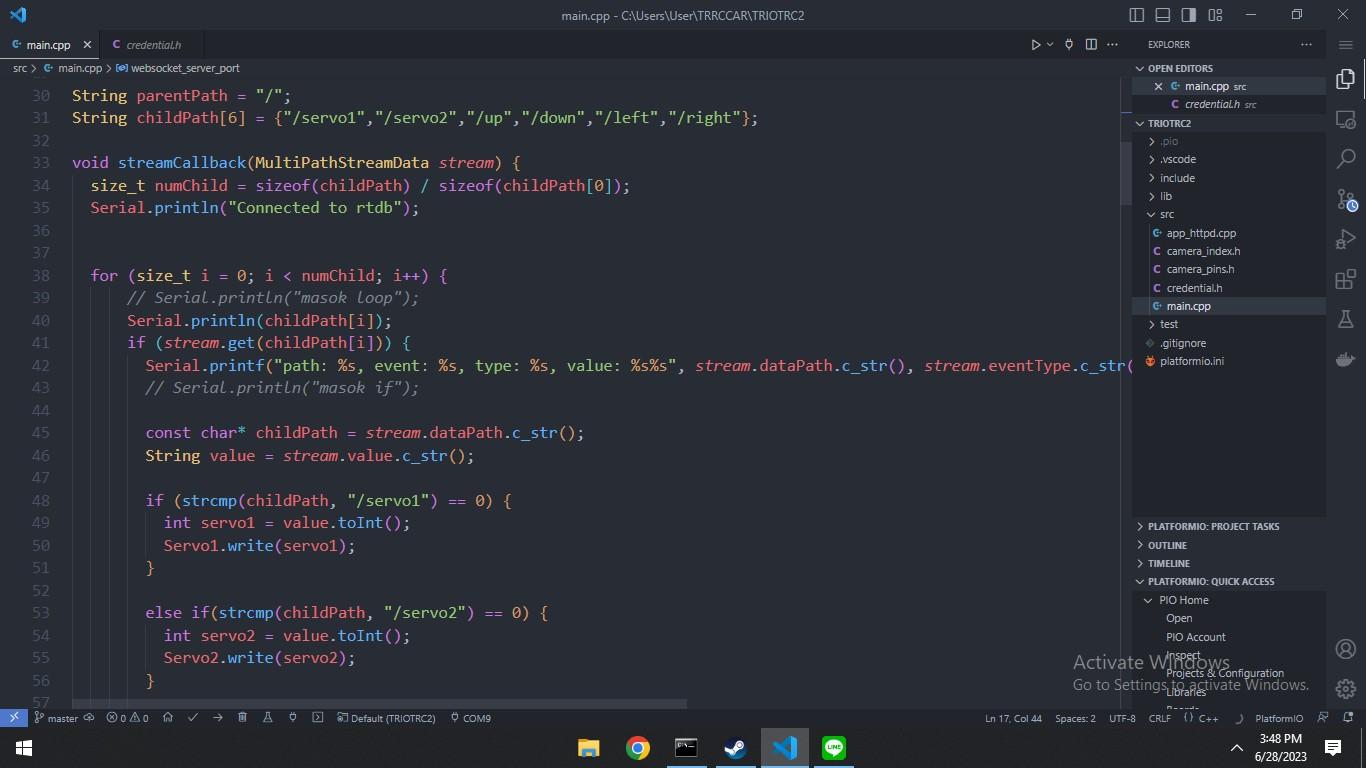Click the PlatformIO Home status bar icon
Image resolution: width=1366 pixels, height=768 pixels.
tap(168, 718)
